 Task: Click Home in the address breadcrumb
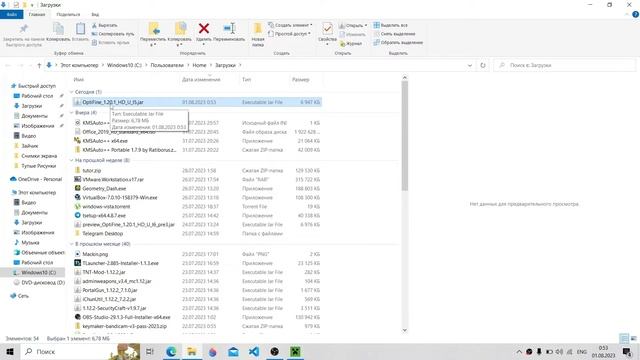click(199, 65)
